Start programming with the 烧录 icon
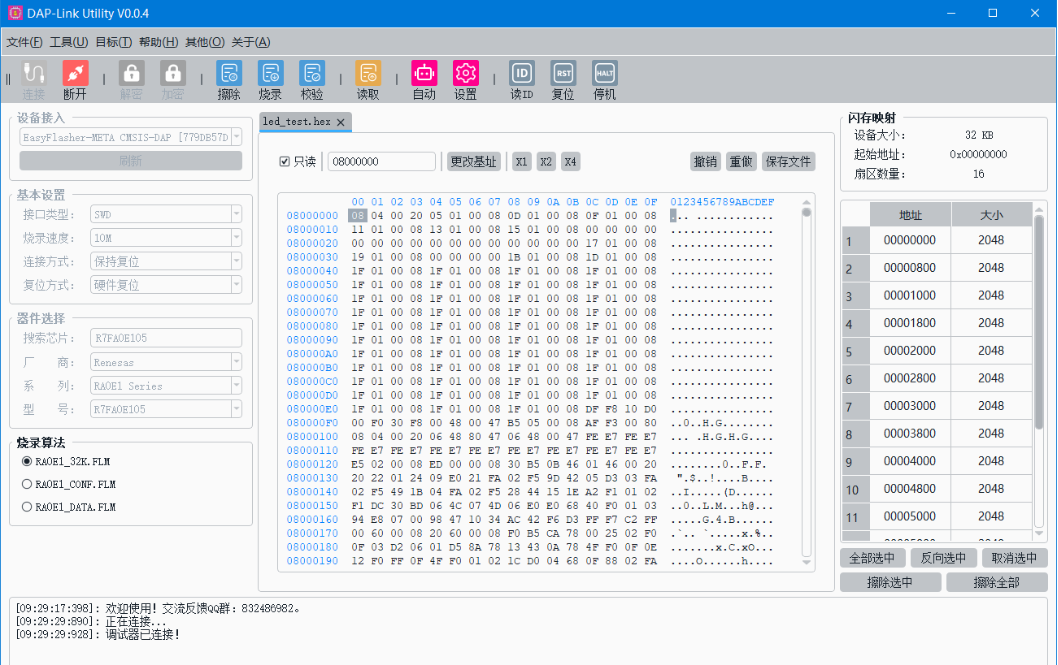The image size is (1058, 665). pos(270,79)
